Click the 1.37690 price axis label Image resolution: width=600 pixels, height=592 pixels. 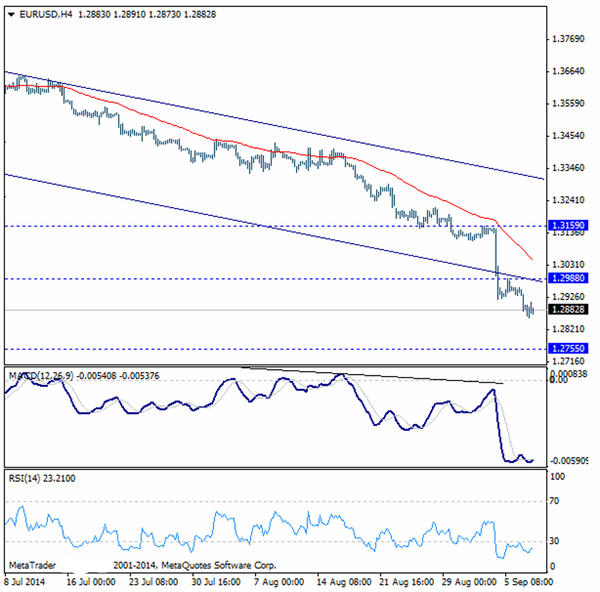569,40
